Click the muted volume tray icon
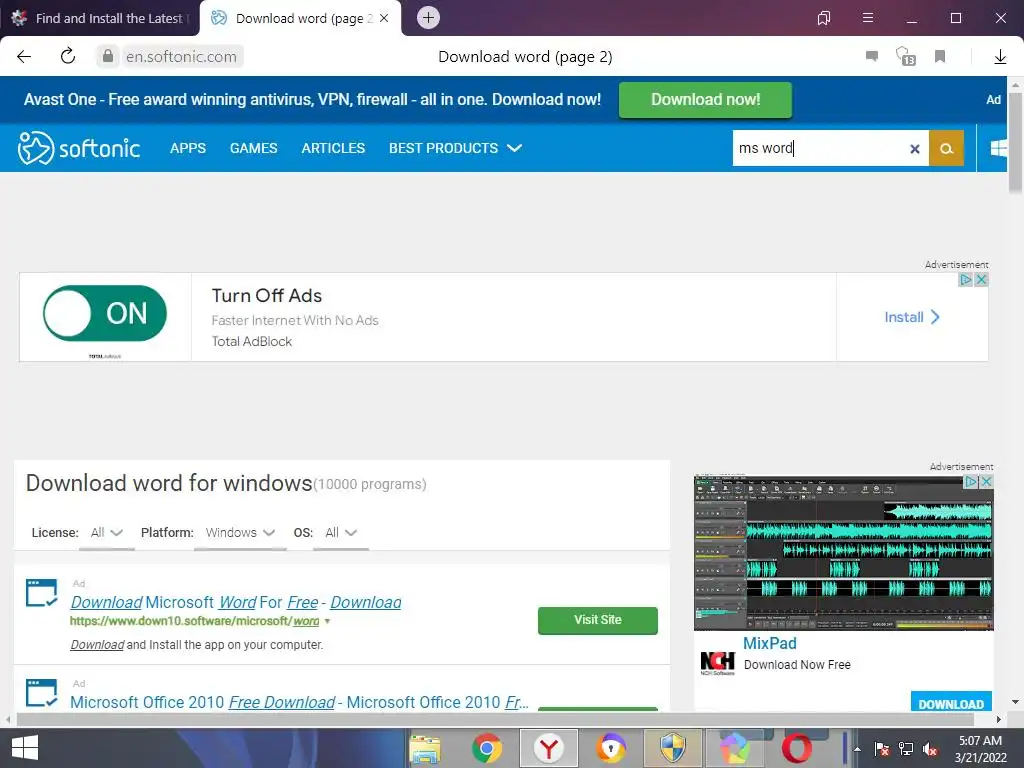Image resolution: width=1024 pixels, height=768 pixels. (929, 749)
